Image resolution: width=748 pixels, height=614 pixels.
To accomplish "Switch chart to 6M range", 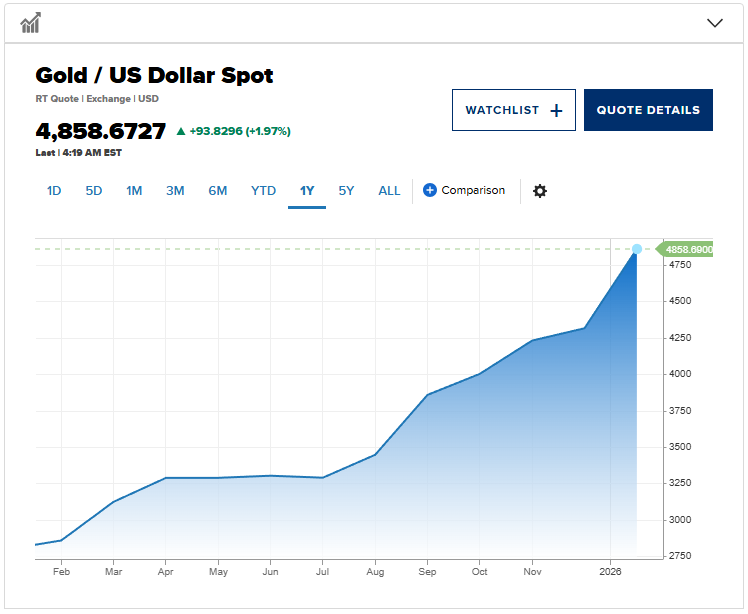I will 218,191.
